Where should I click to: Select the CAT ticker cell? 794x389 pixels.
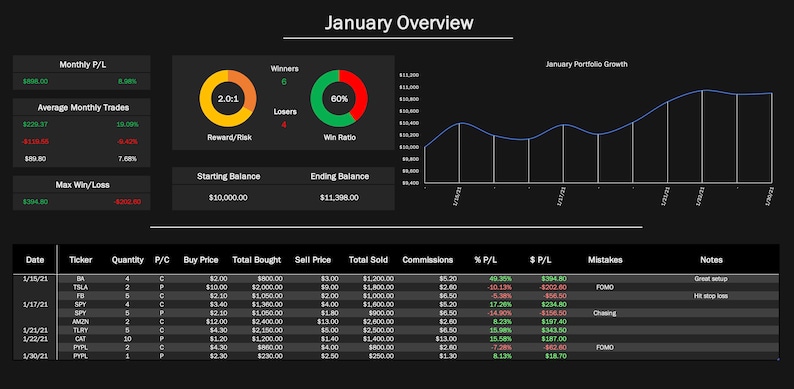(81, 339)
